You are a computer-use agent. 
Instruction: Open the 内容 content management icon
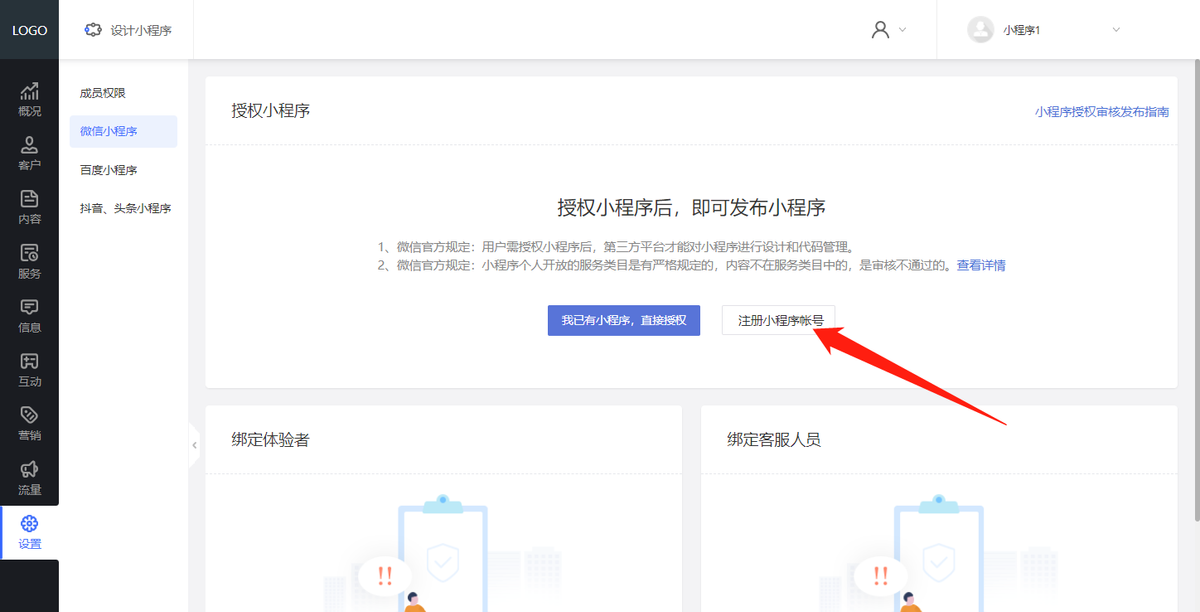pyautogui.click(x=29, y=208)
